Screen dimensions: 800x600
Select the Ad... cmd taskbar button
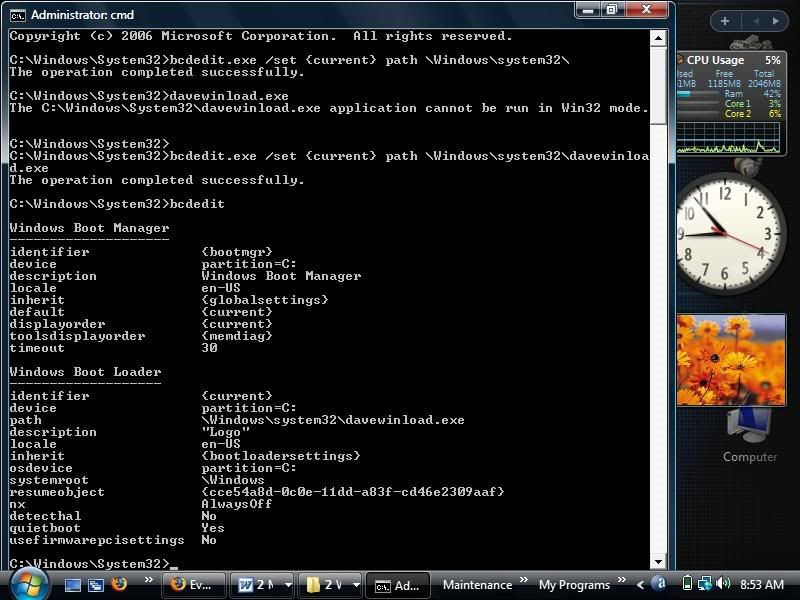[398, 585]
